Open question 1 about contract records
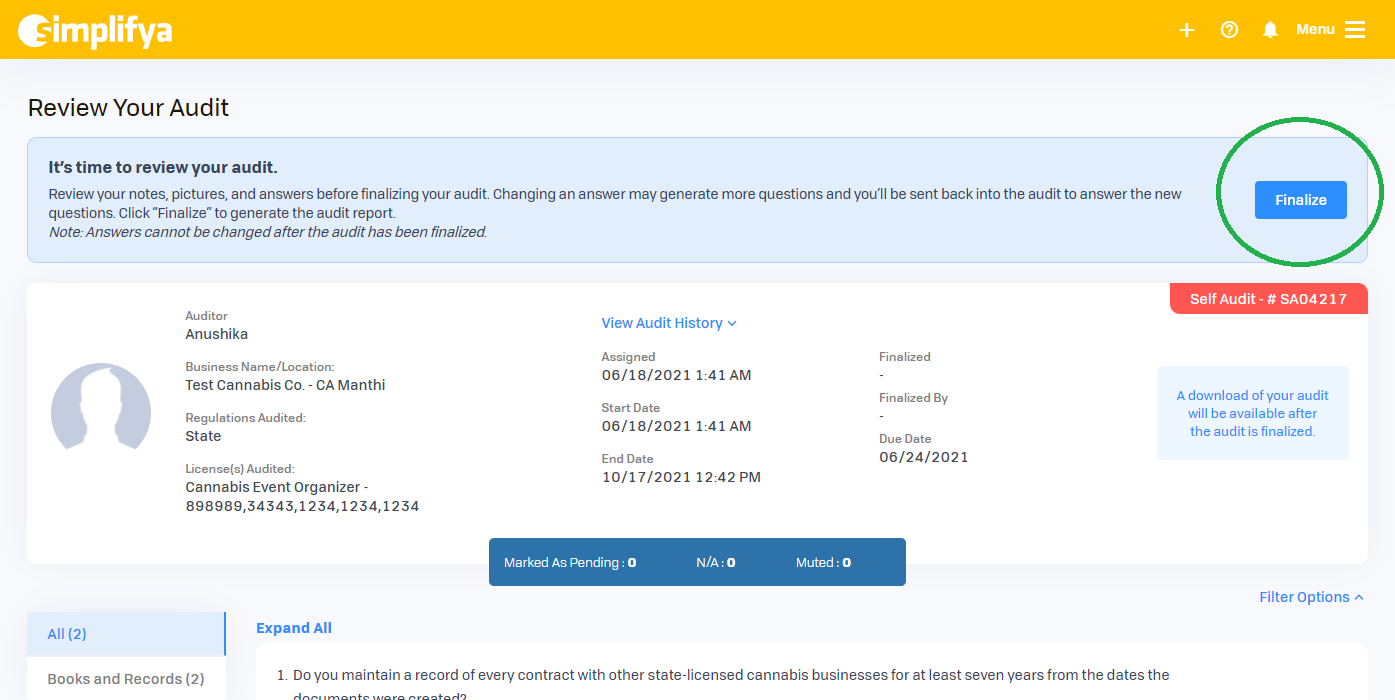 coord(730,676)
